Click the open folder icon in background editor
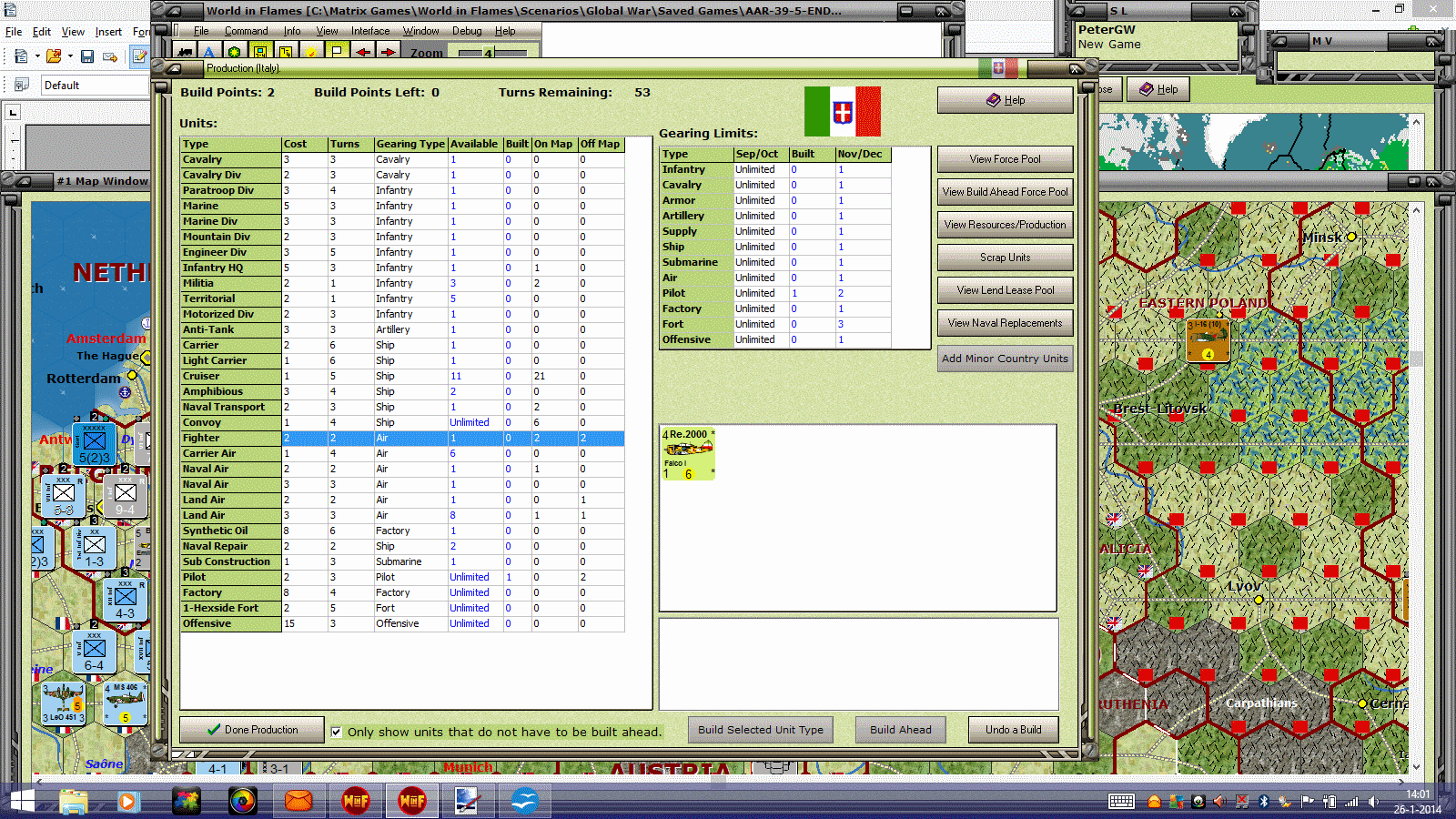The height and width of the screenshot is (819, 1456). [54, 56]
